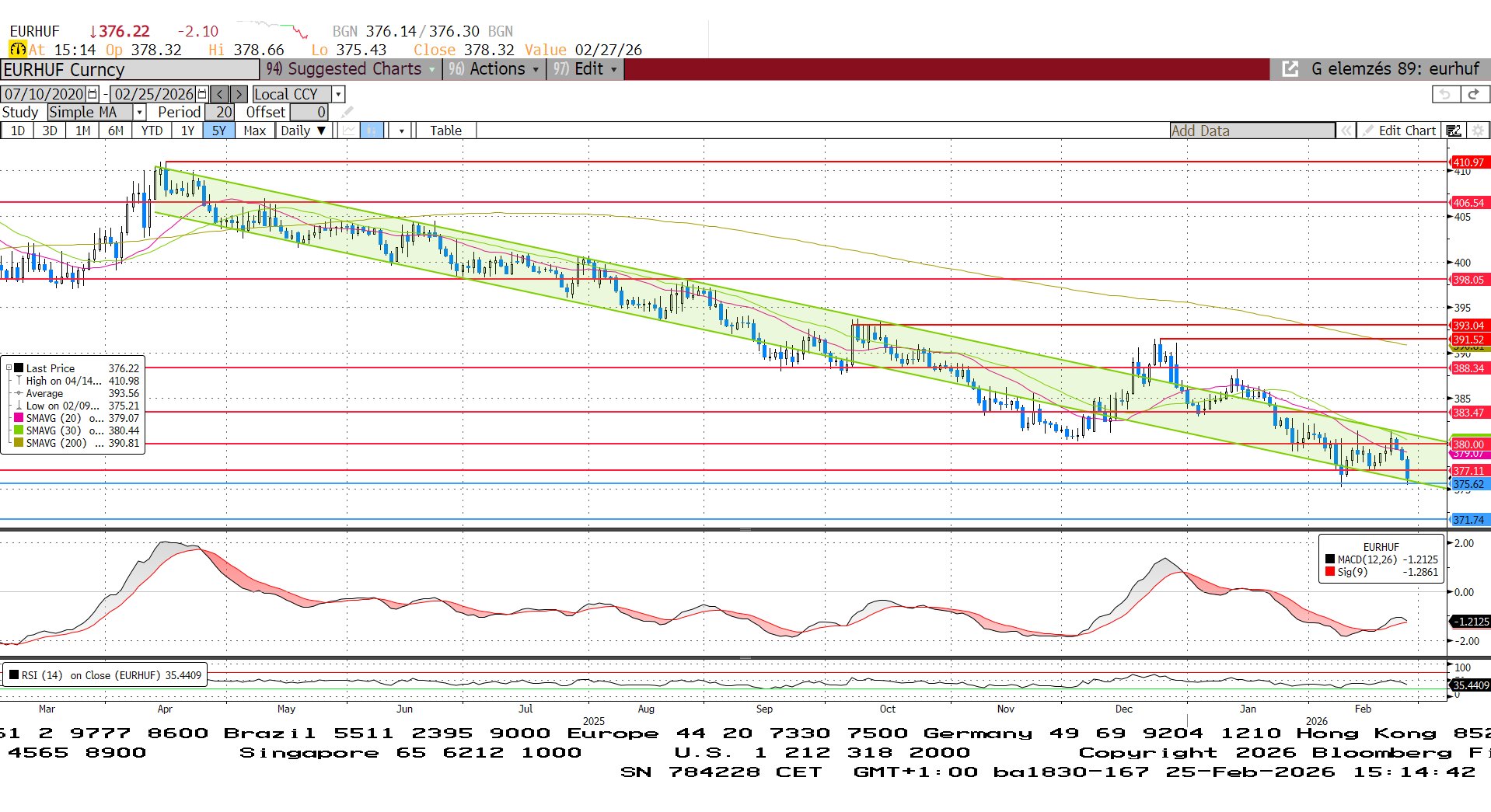The image size is (1491, 812).
Task: Click the SMAVG (20) magenta color swatch
Action: [19, 418]
